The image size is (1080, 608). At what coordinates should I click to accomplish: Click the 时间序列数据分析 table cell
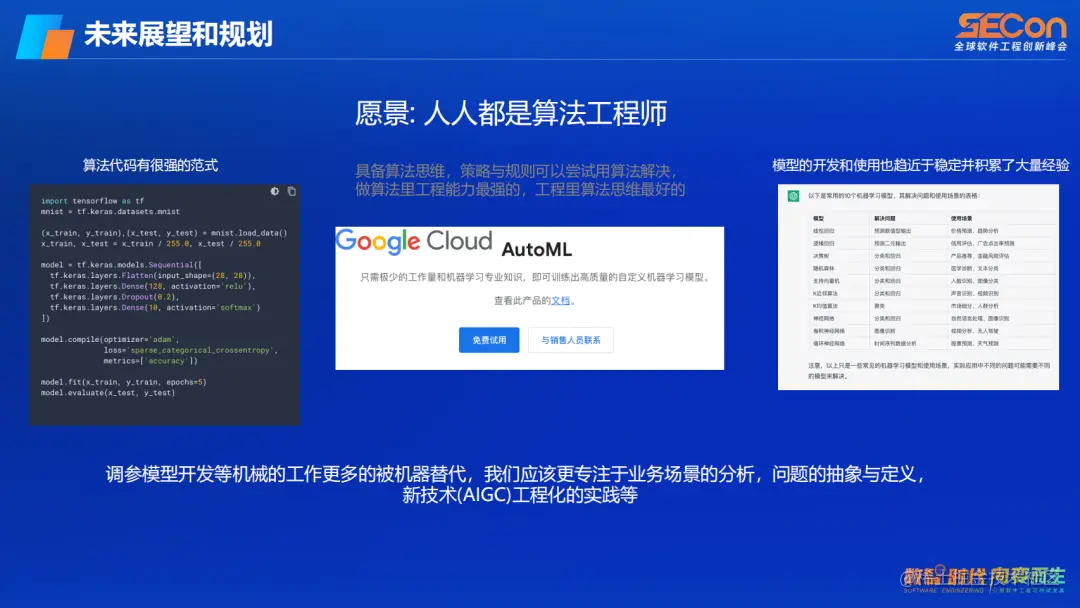click(x=895, y=344)
